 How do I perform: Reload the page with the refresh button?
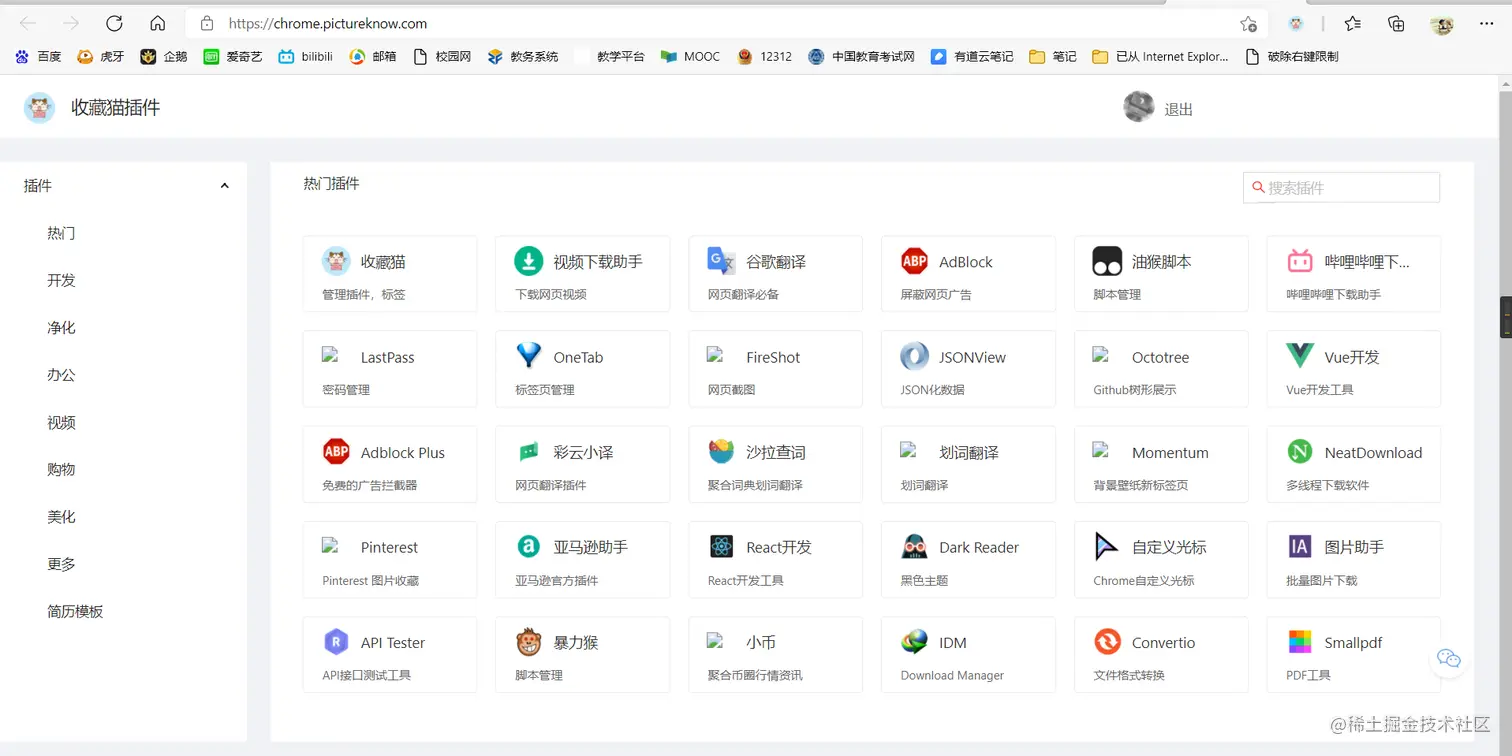tap(114, 23)
